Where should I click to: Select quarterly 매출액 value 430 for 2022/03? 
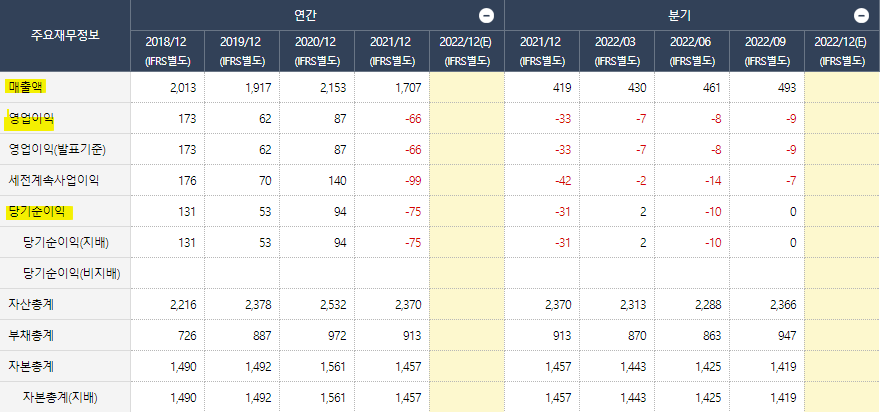point(636,88)
